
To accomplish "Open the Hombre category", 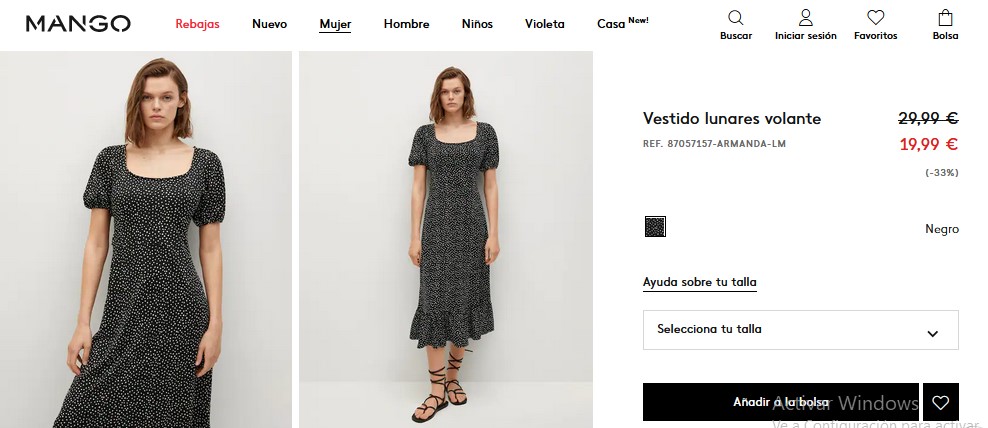I will coord(406,24).
